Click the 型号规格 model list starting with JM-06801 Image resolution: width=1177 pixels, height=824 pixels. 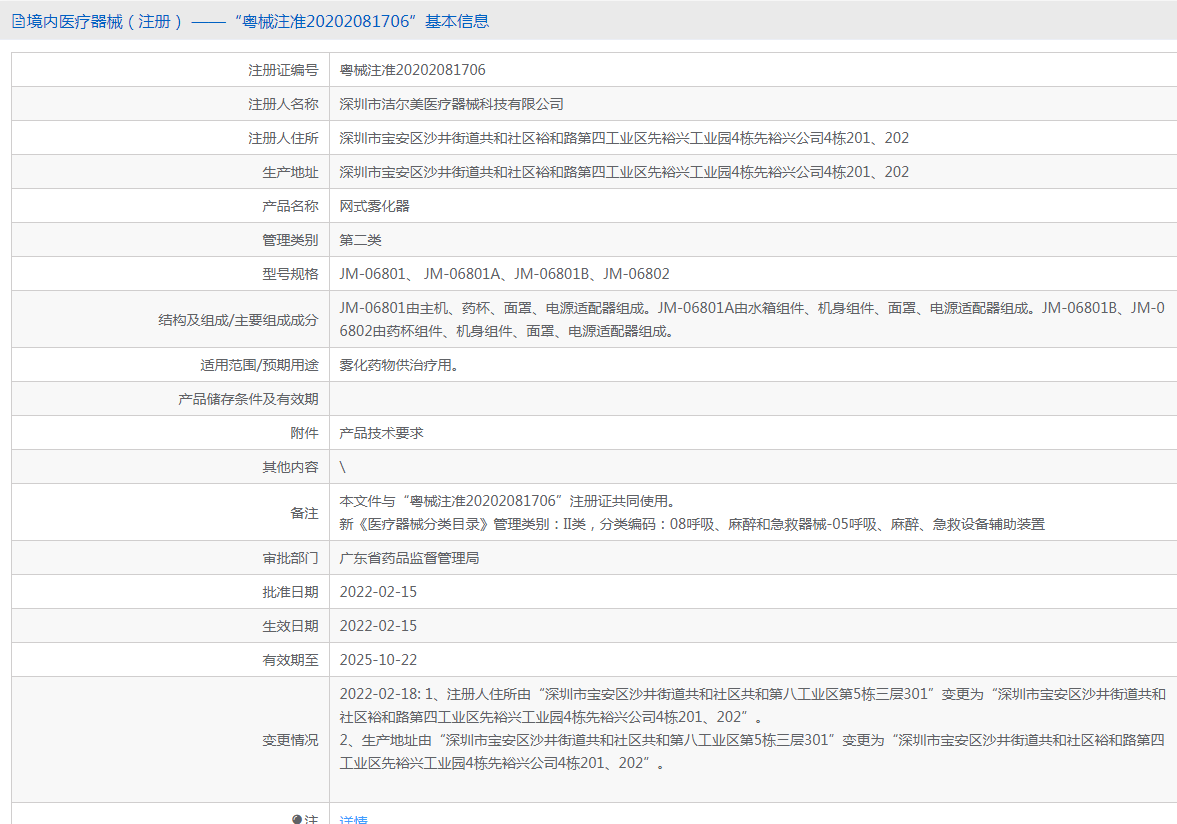[504, 274]
